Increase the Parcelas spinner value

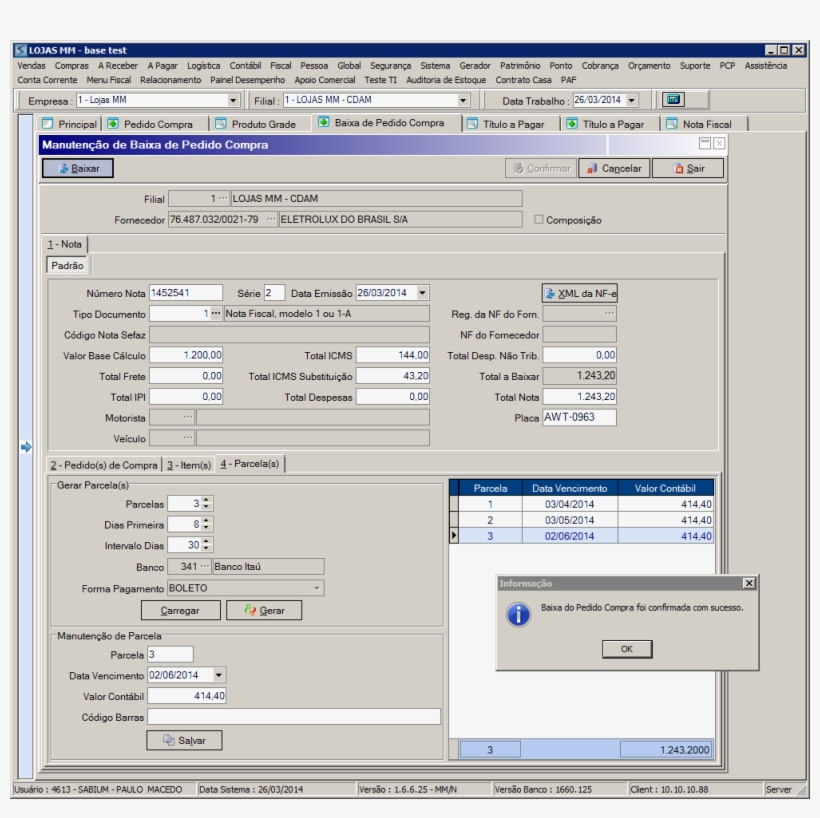(x=207, y=500)
